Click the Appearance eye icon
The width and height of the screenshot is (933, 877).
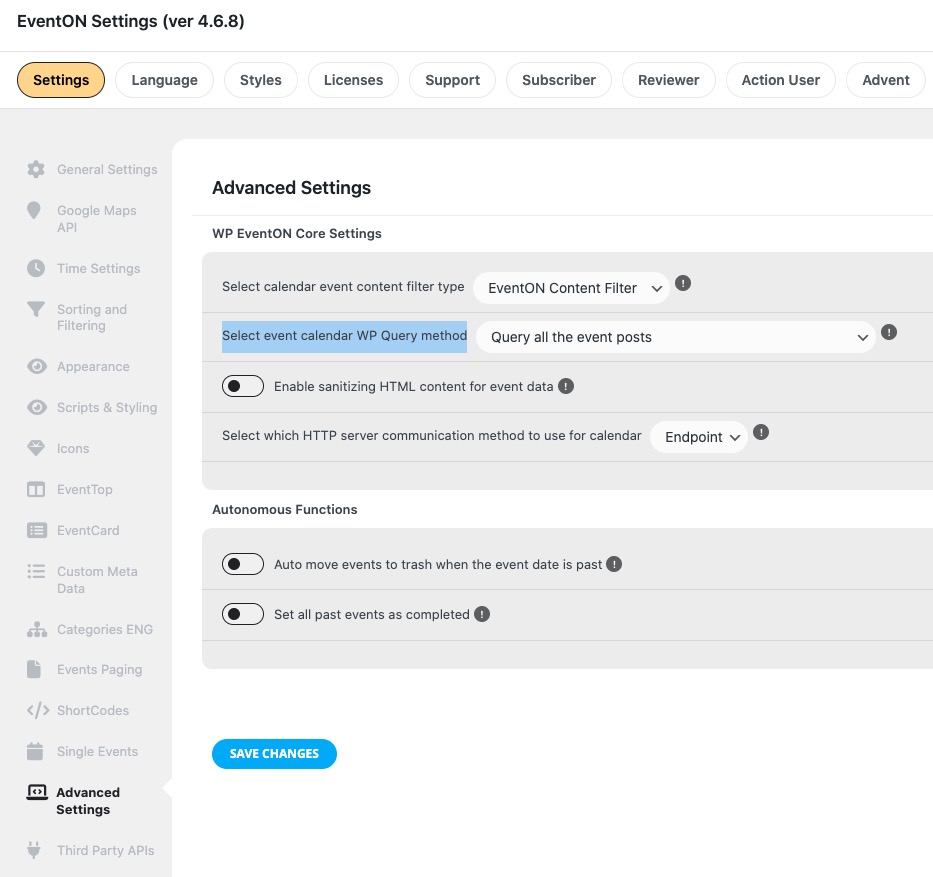37,367
